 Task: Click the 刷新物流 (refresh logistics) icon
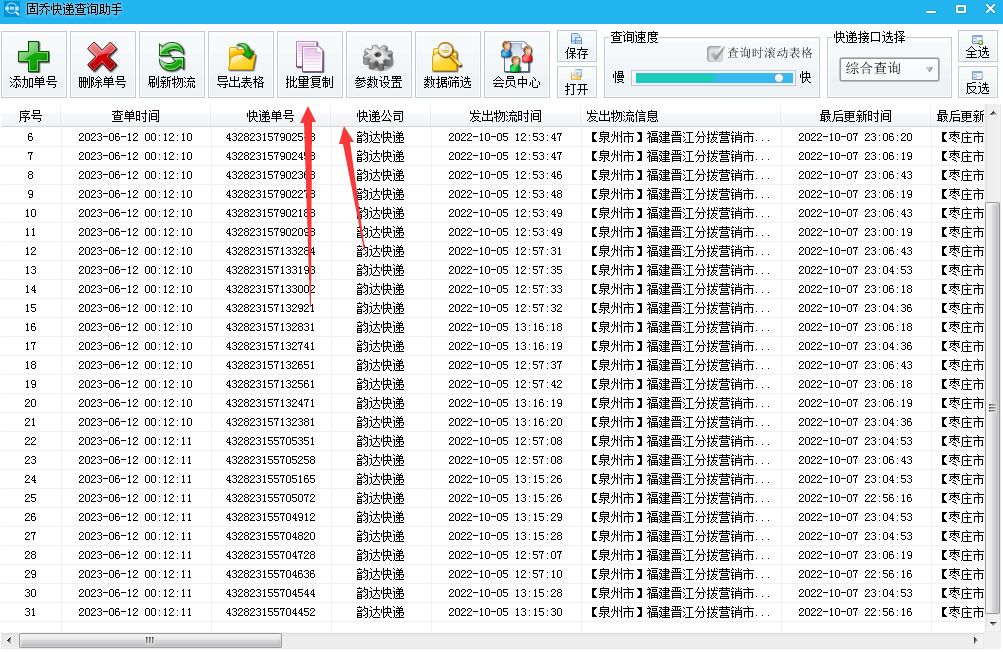(170, 62)
